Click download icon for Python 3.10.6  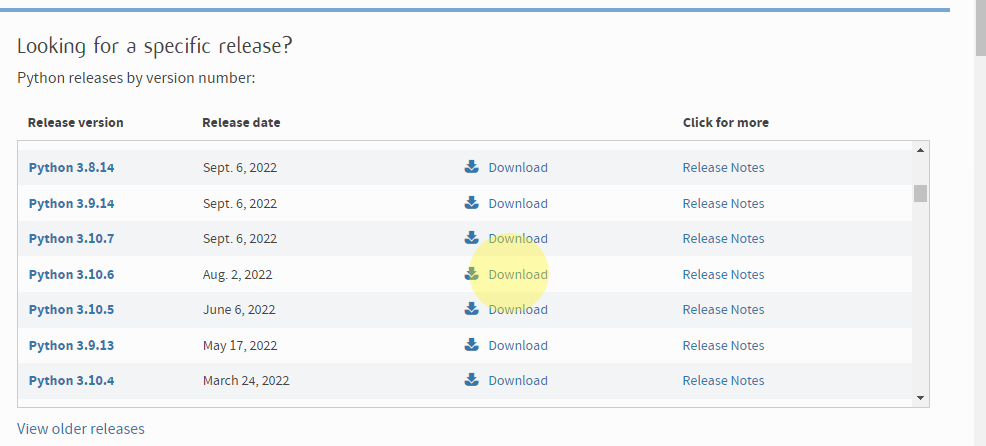point(472,274)
